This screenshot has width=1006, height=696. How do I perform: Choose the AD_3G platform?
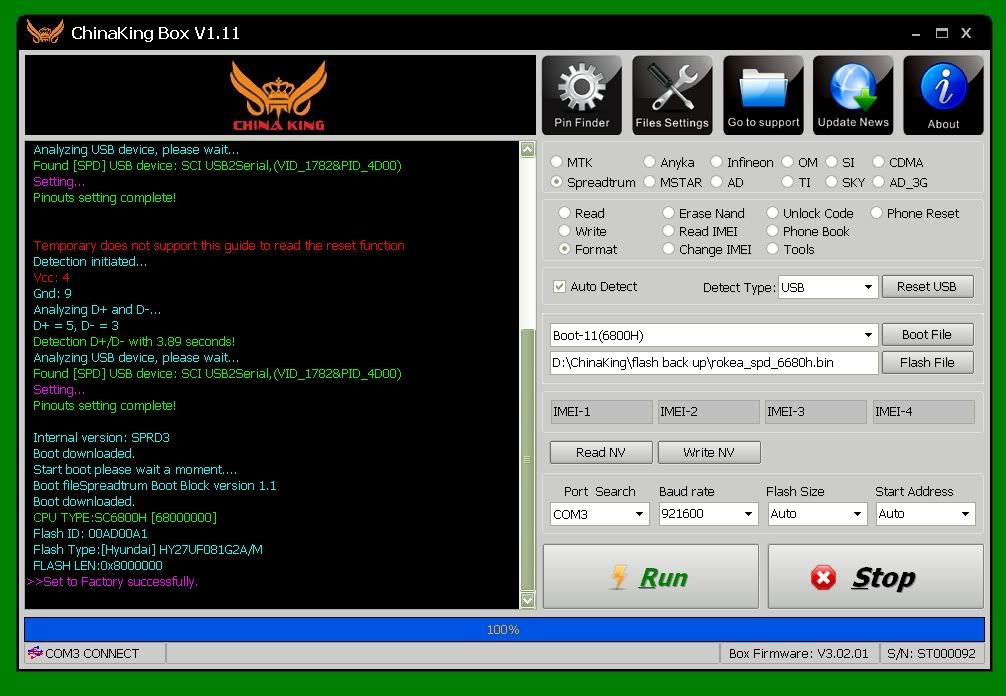(878, 182)
